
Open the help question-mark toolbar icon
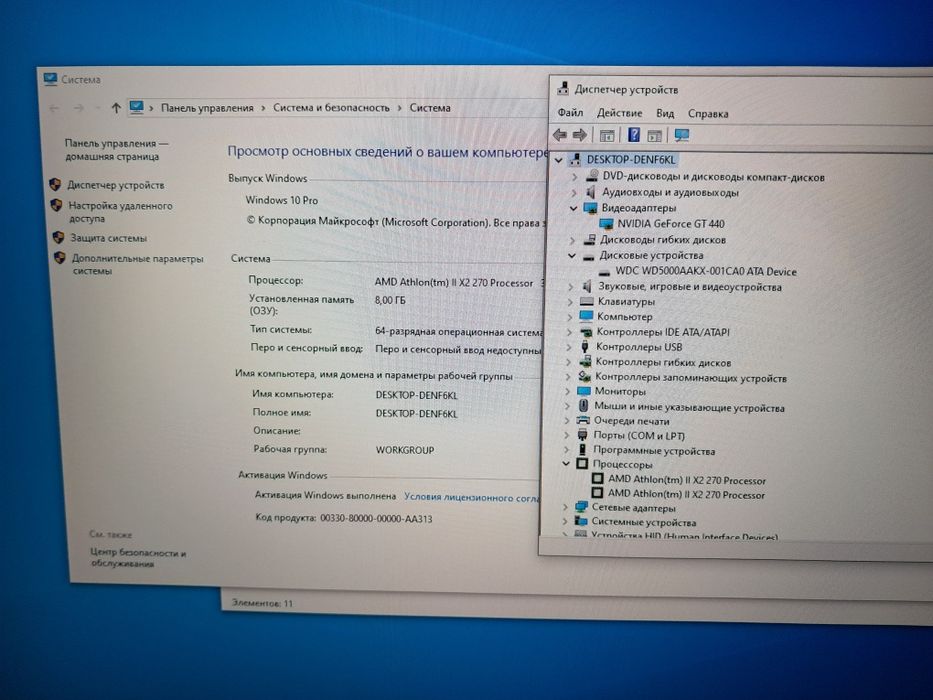634,135
